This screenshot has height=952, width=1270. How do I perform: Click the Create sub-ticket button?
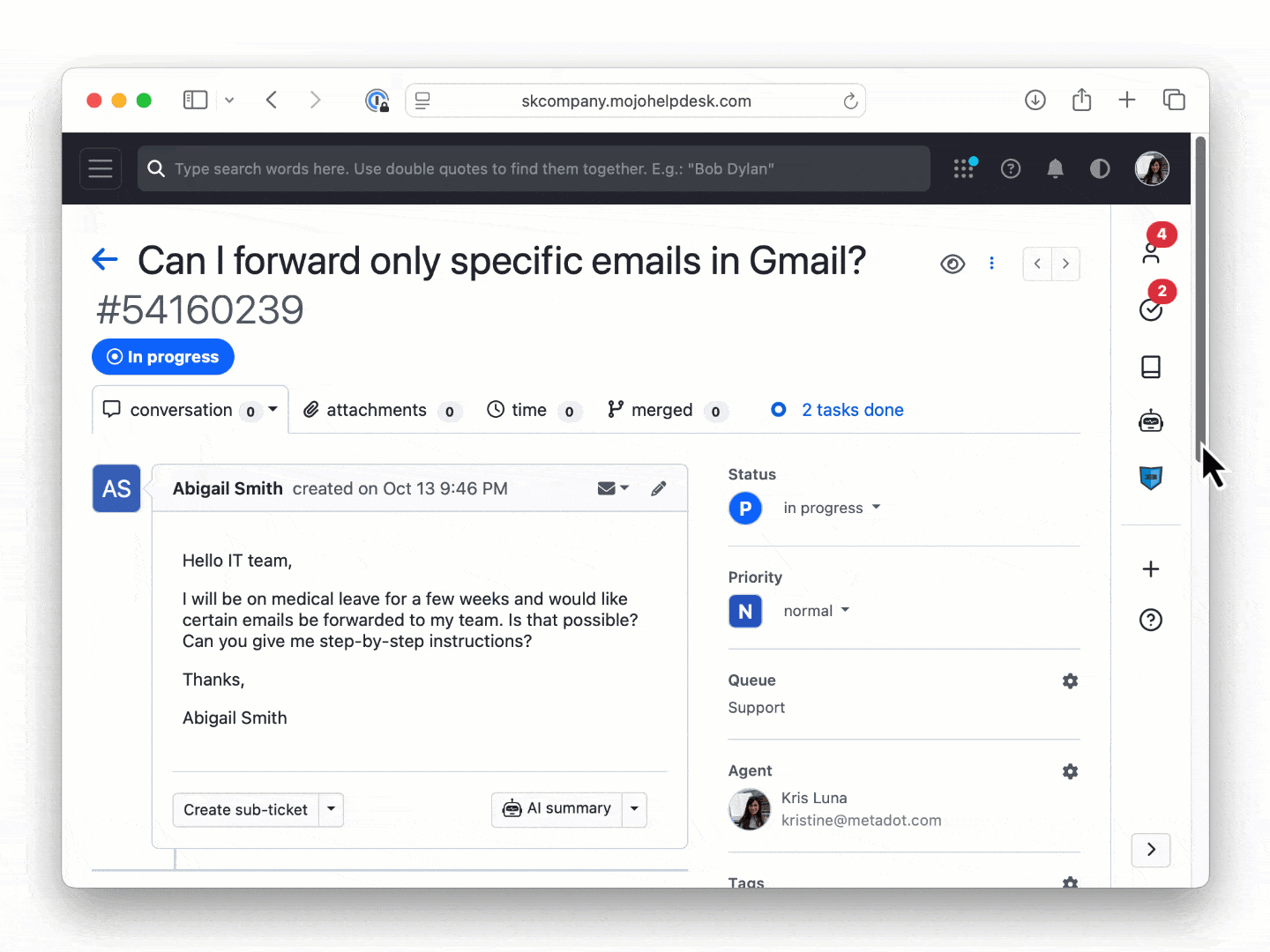click(x=245, y=809)
